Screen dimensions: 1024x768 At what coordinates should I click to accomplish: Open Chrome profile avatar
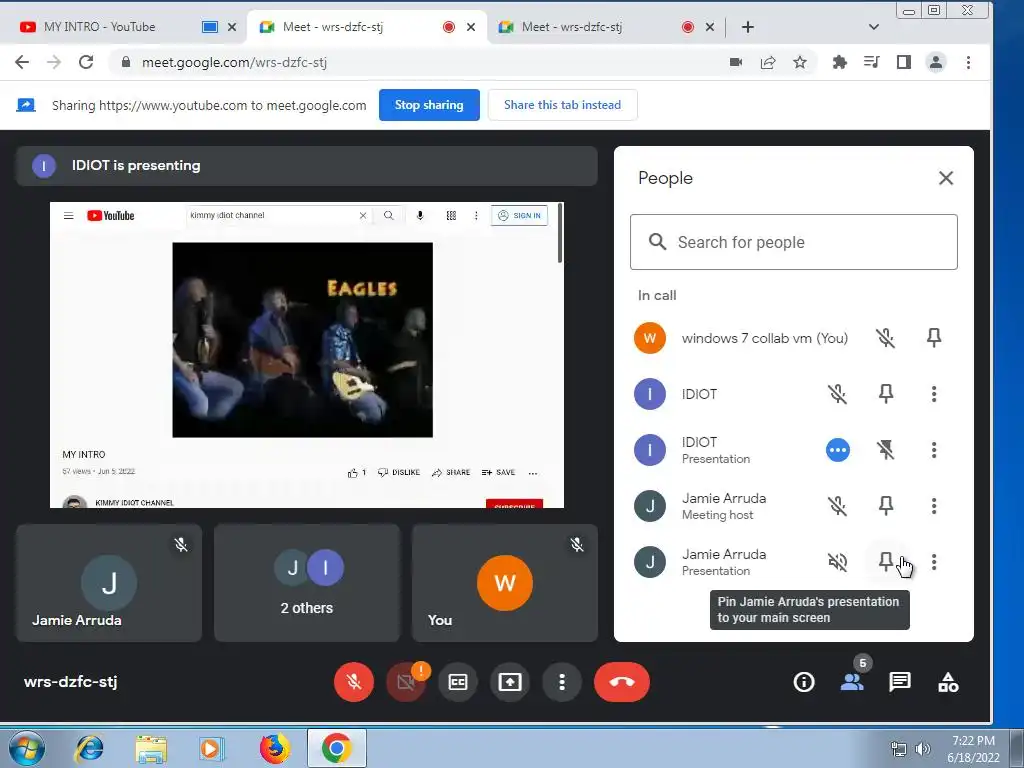(x=936, y=62)
